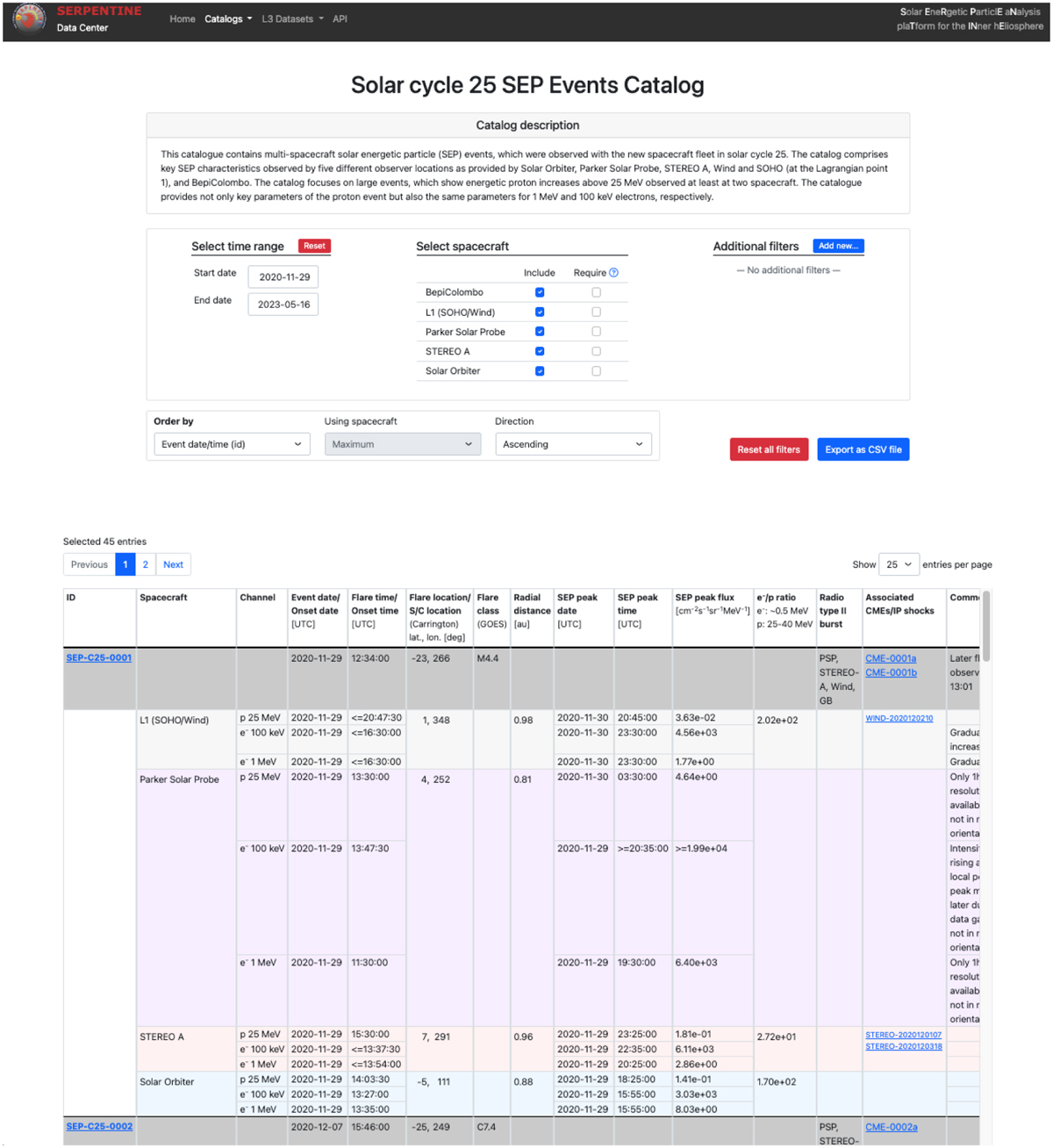Open the SEP-C25-0001 event link

coord(99,658)
